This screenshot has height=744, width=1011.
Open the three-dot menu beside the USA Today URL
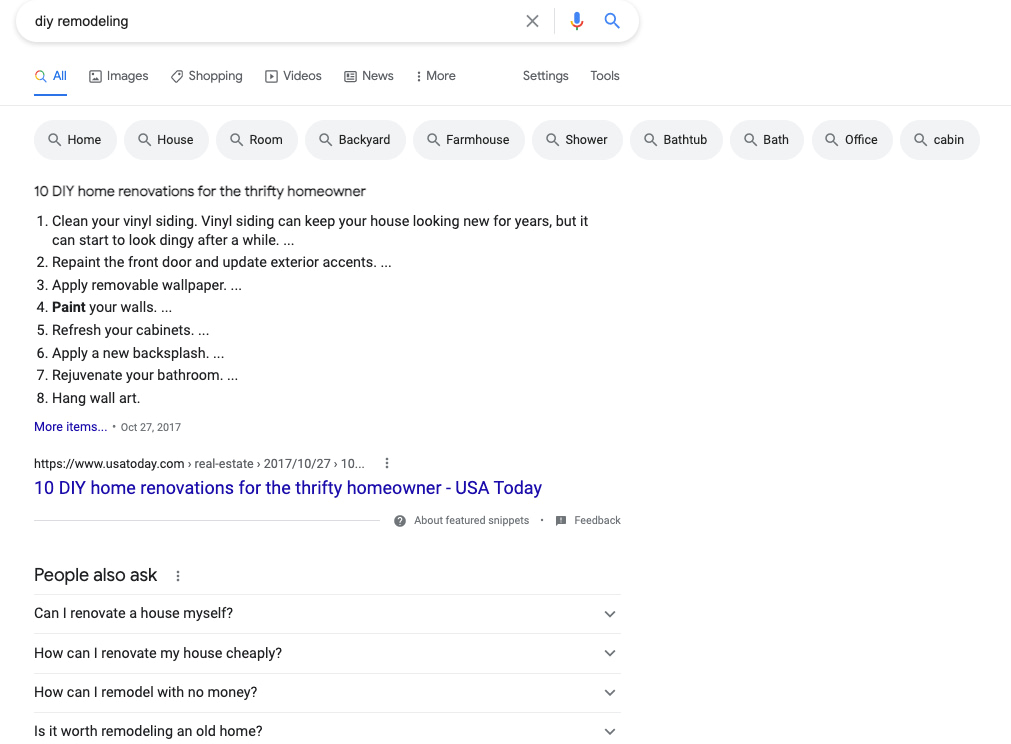click(387, 464)
